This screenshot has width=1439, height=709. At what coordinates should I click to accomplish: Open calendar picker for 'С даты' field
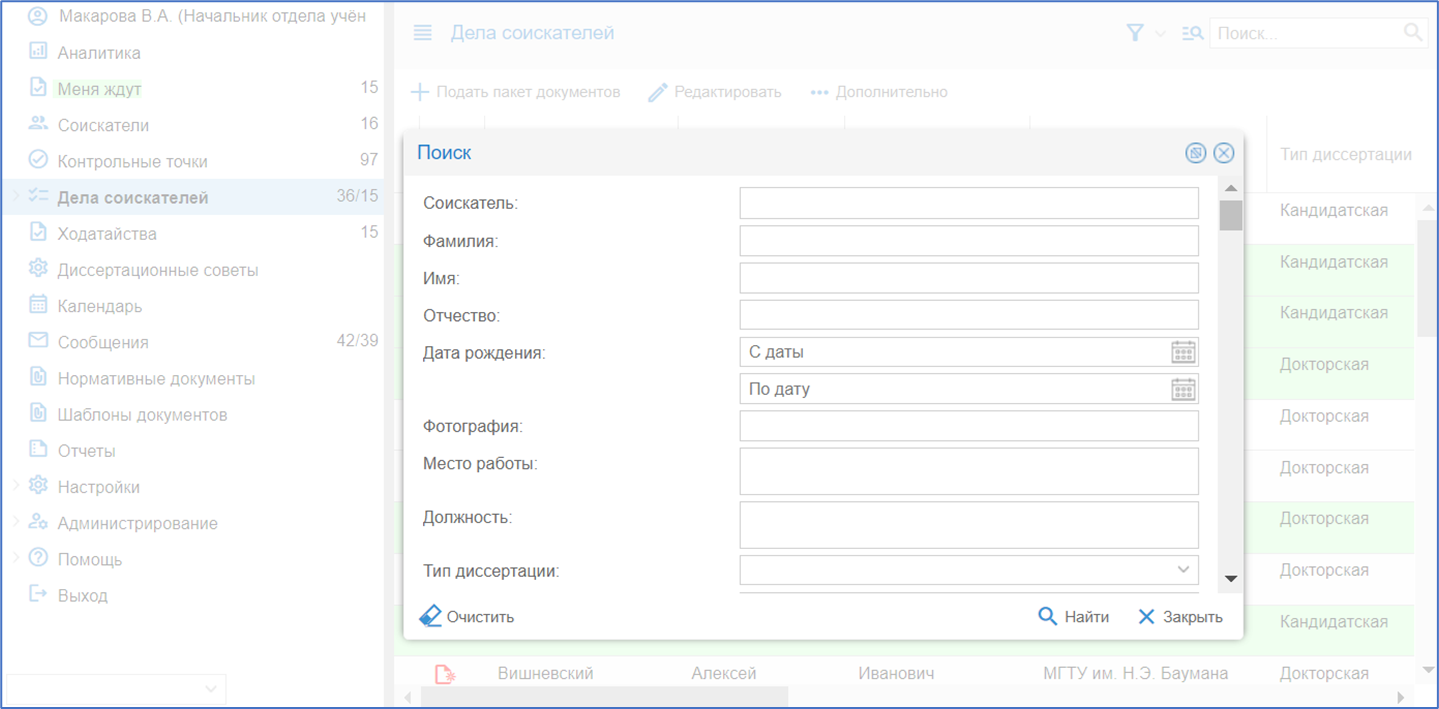click(1183, 352)
